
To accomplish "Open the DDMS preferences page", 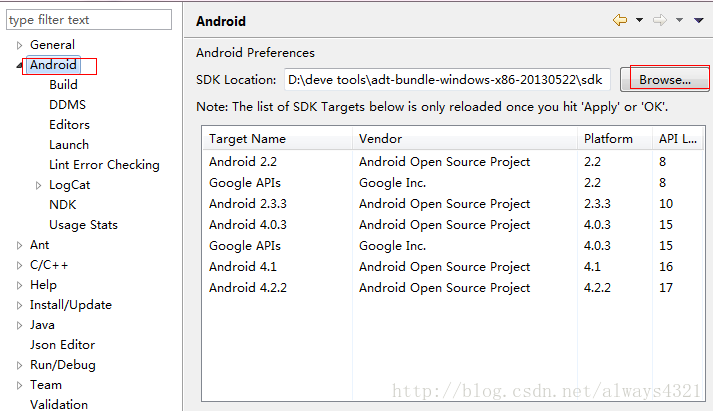I will 67,105.
